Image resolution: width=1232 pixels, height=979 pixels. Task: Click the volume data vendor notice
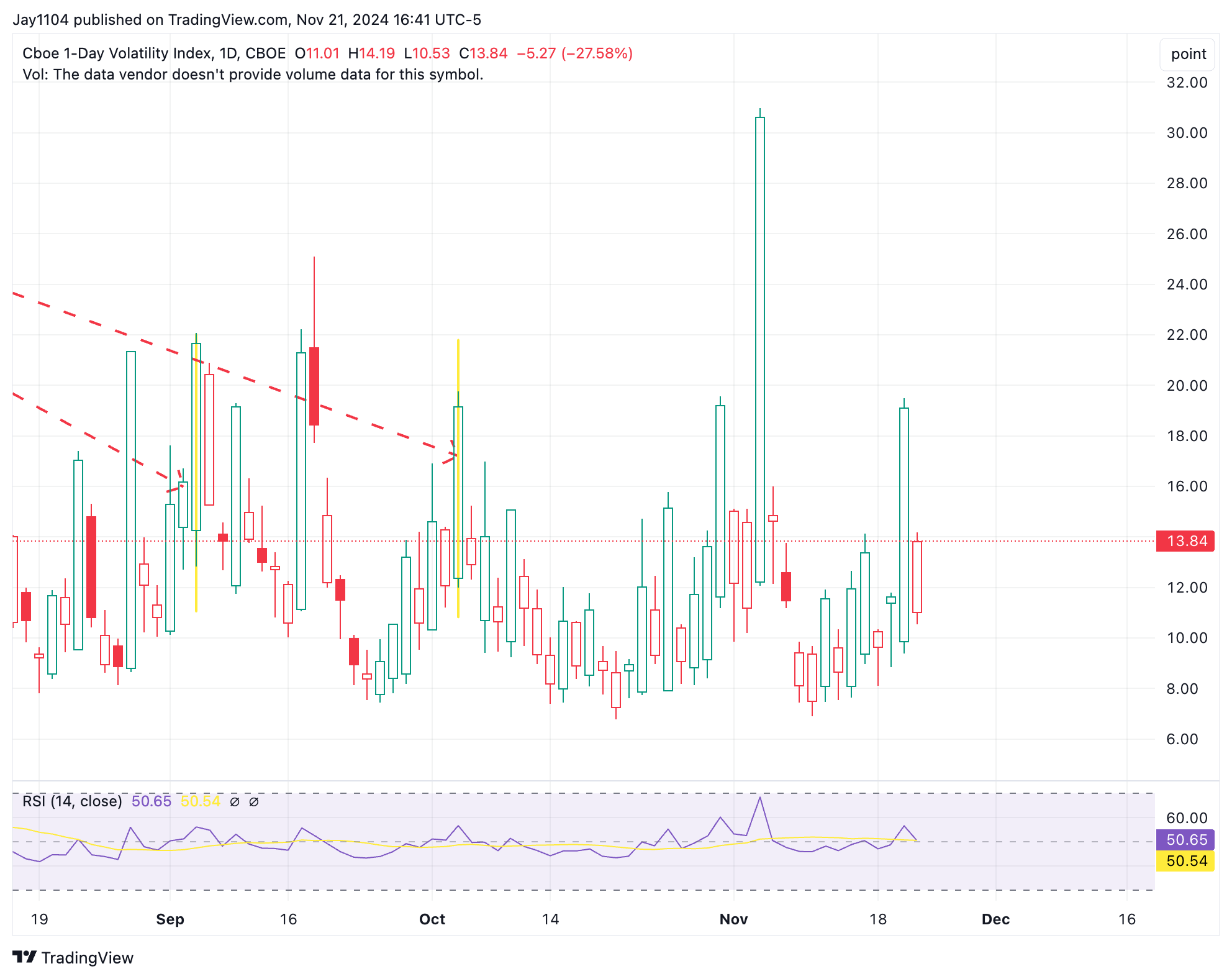pyautogui.click(x=253, y=75)
